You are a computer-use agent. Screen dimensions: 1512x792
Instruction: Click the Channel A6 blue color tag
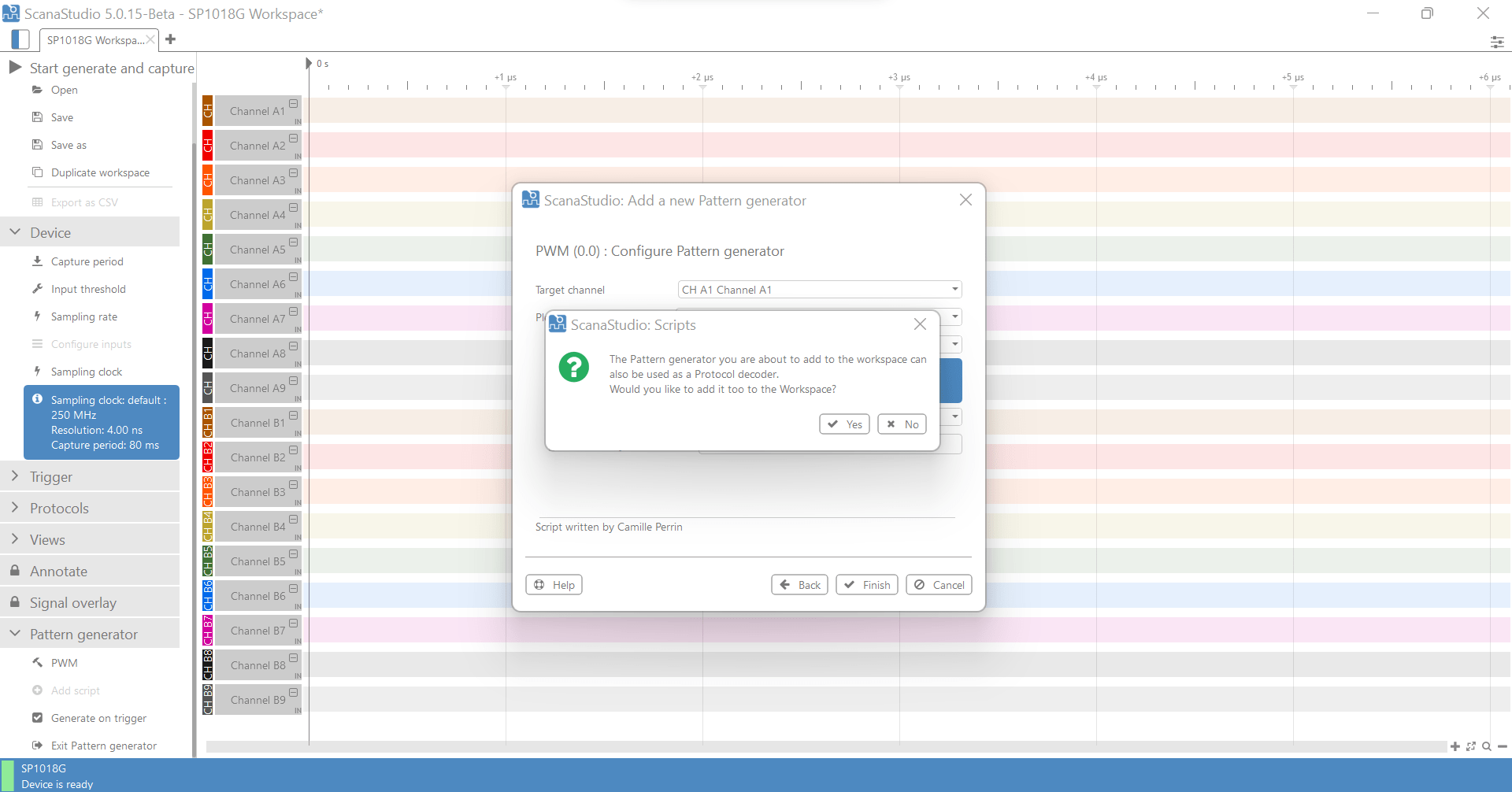208,284
